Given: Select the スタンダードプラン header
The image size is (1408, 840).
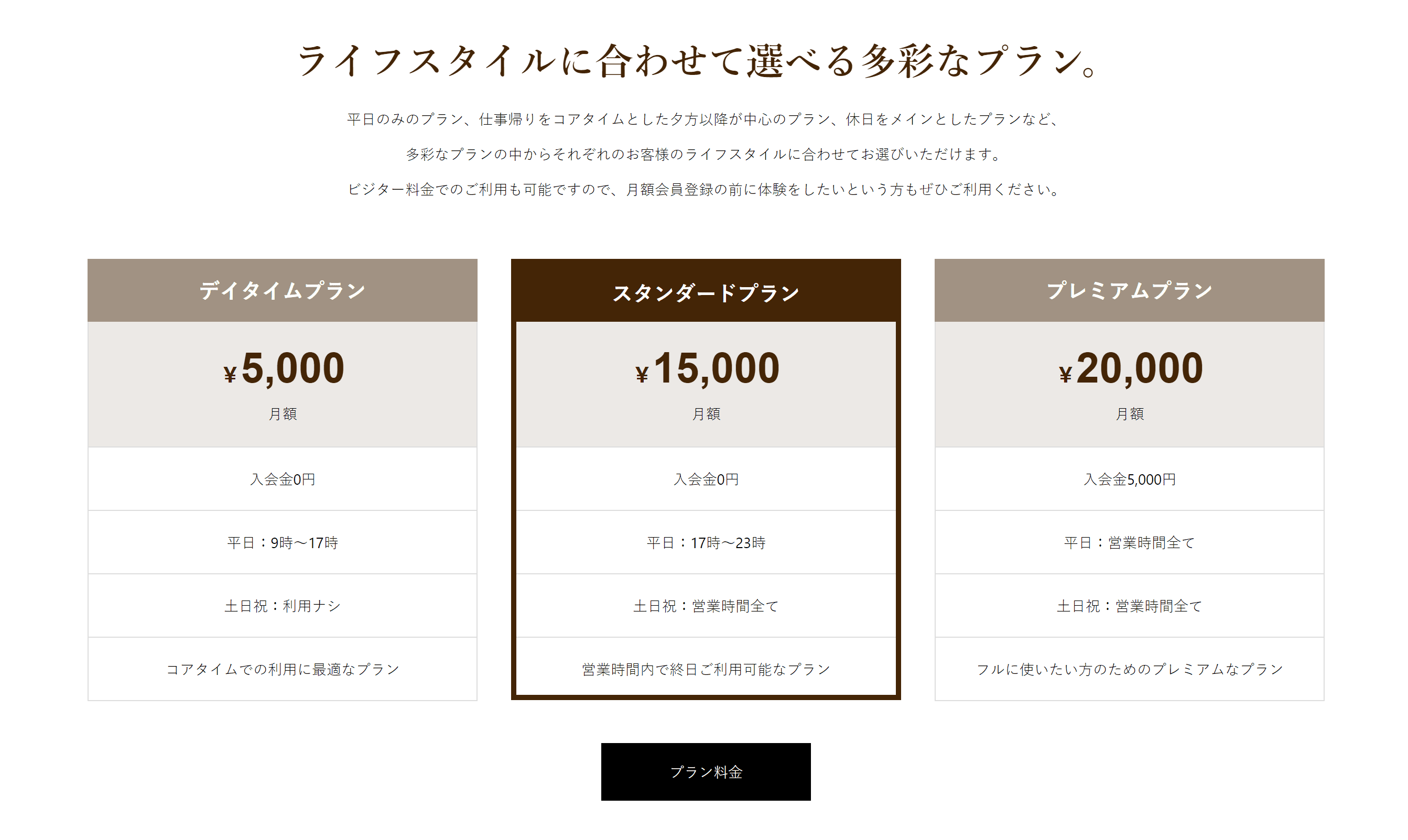Looking at the screenshot, I should coord(706,291).
